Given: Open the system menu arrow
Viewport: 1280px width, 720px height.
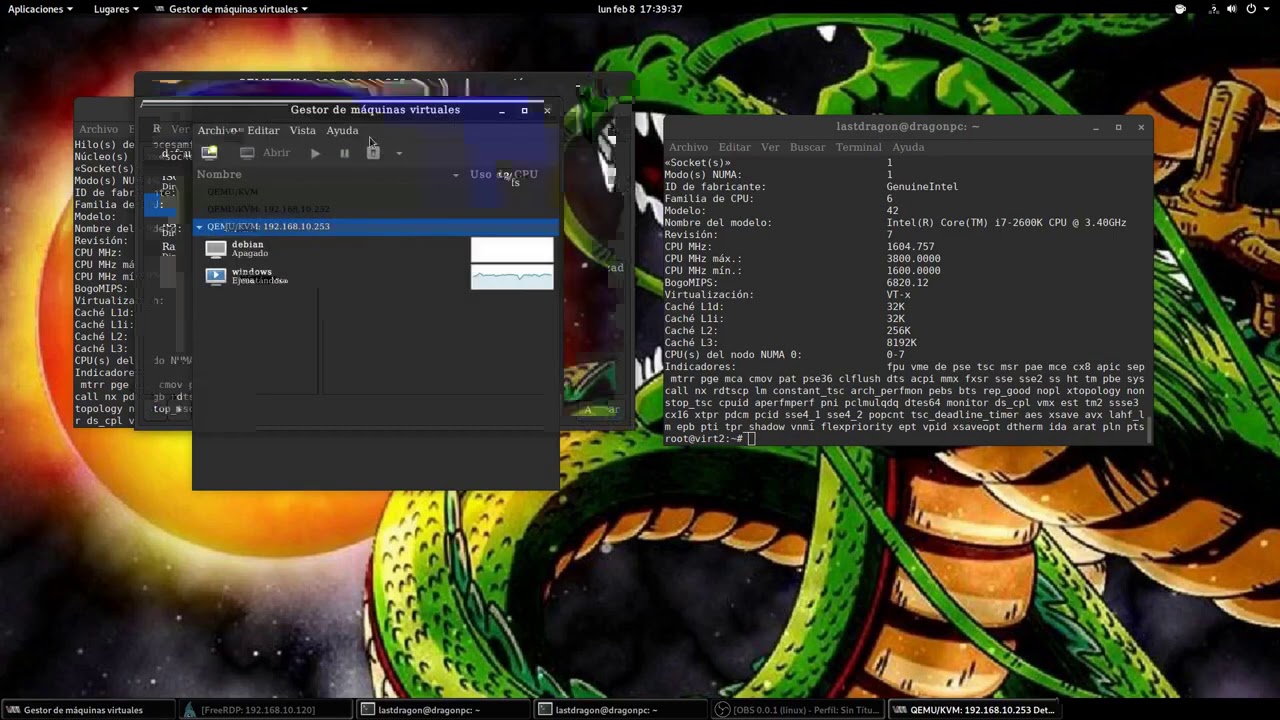Looking at the screenshot, I should [1267, 9].
